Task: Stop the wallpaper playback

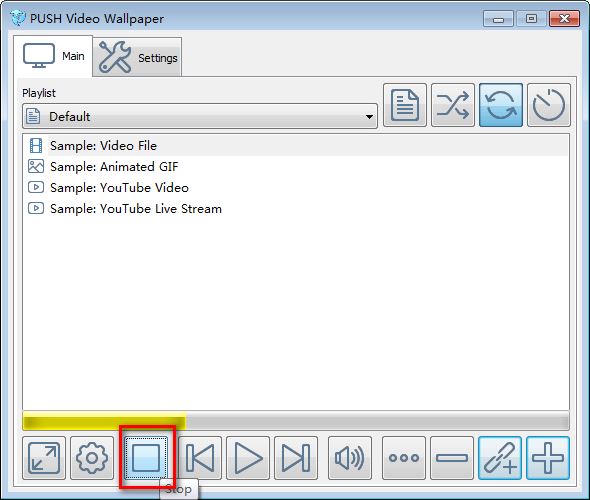Action: tap(146, 458)
